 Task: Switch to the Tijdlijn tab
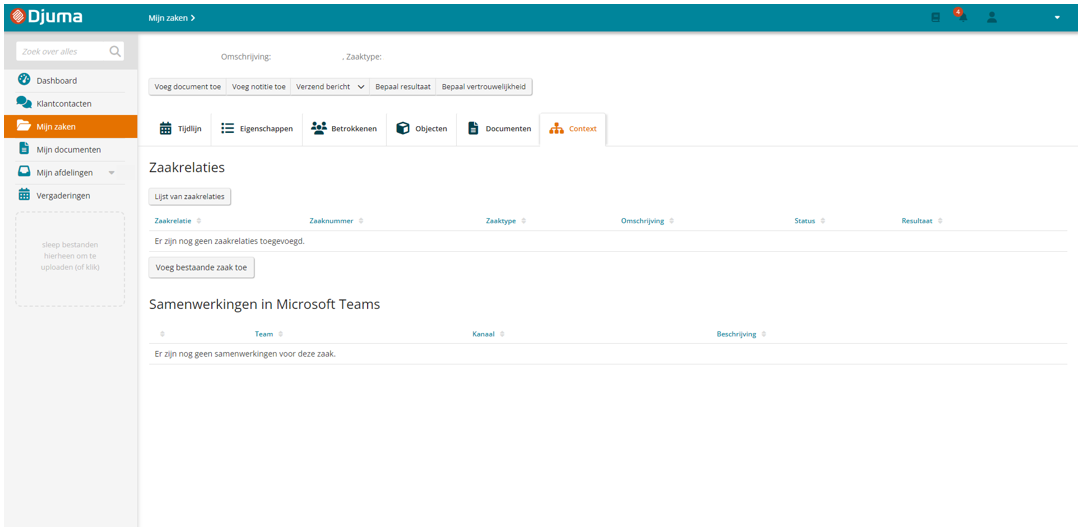coord(180,129)
